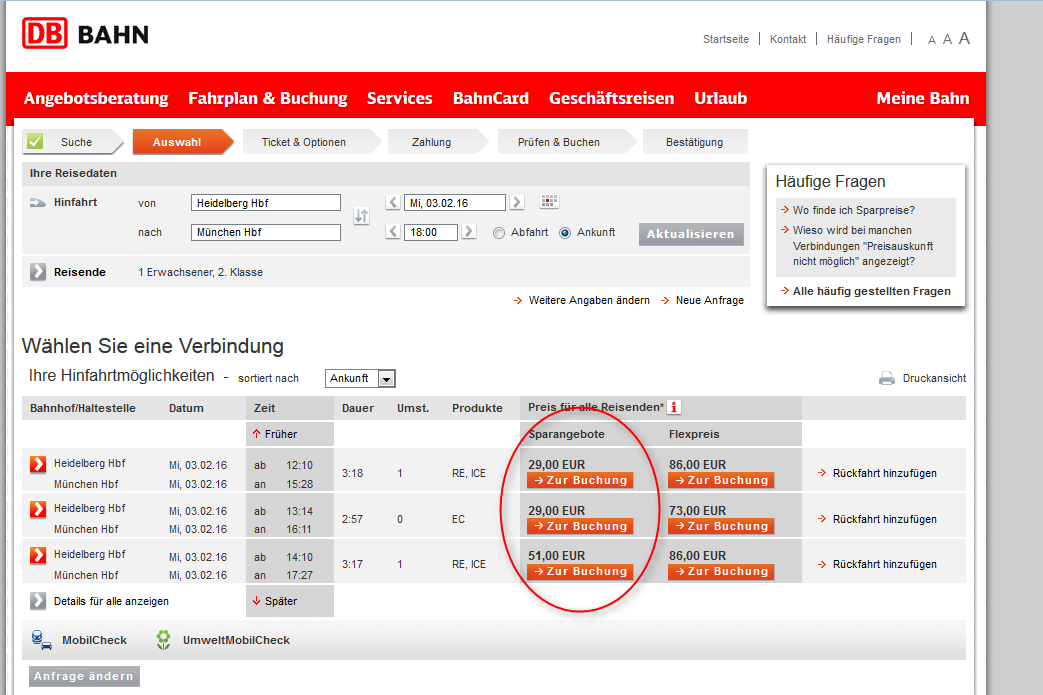Open Fahrplan & Buchung menu
This screenshot has height=695, width=1043.
(267, 98)
